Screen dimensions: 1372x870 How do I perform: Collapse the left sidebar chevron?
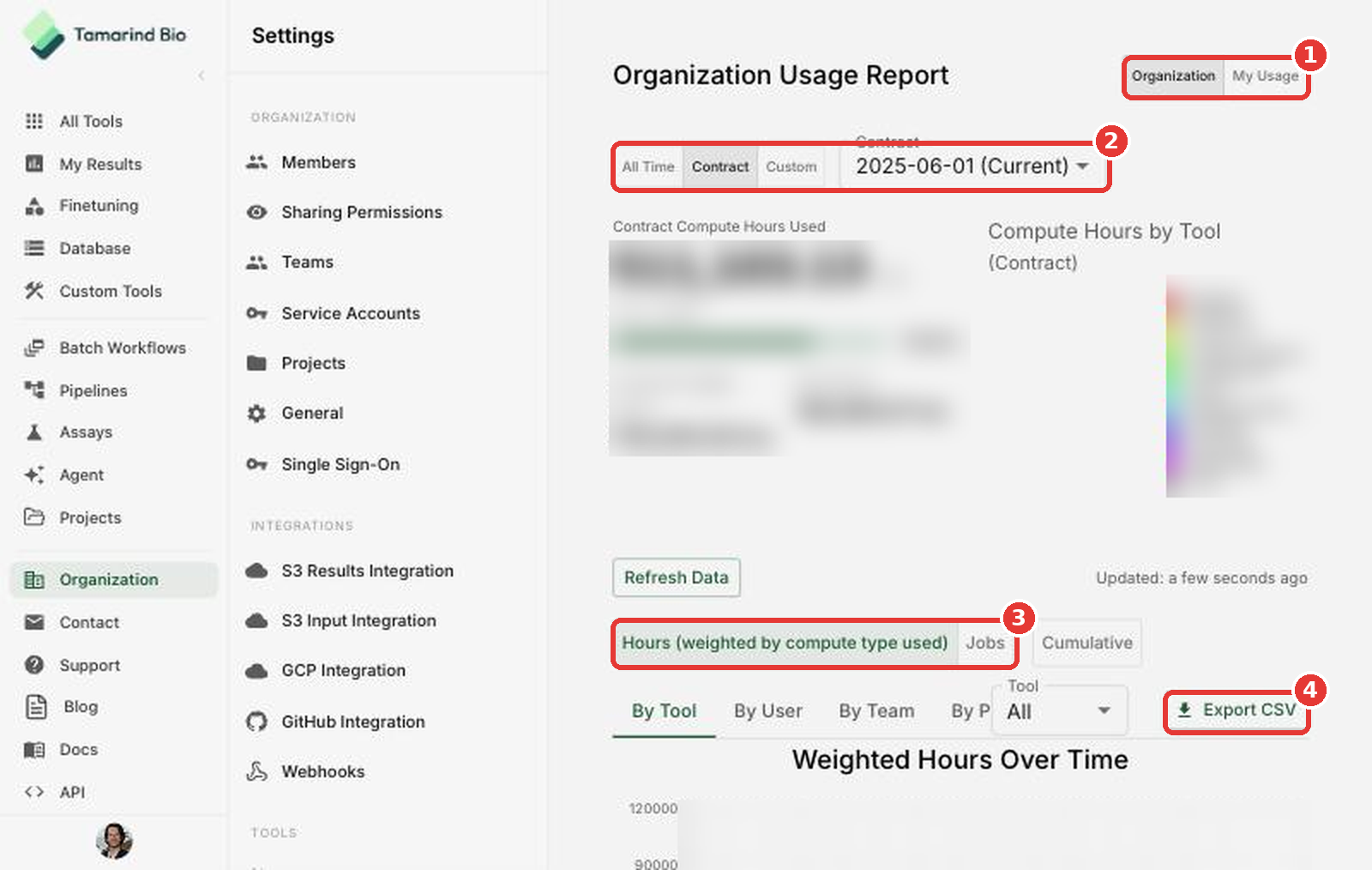[202, 76]
